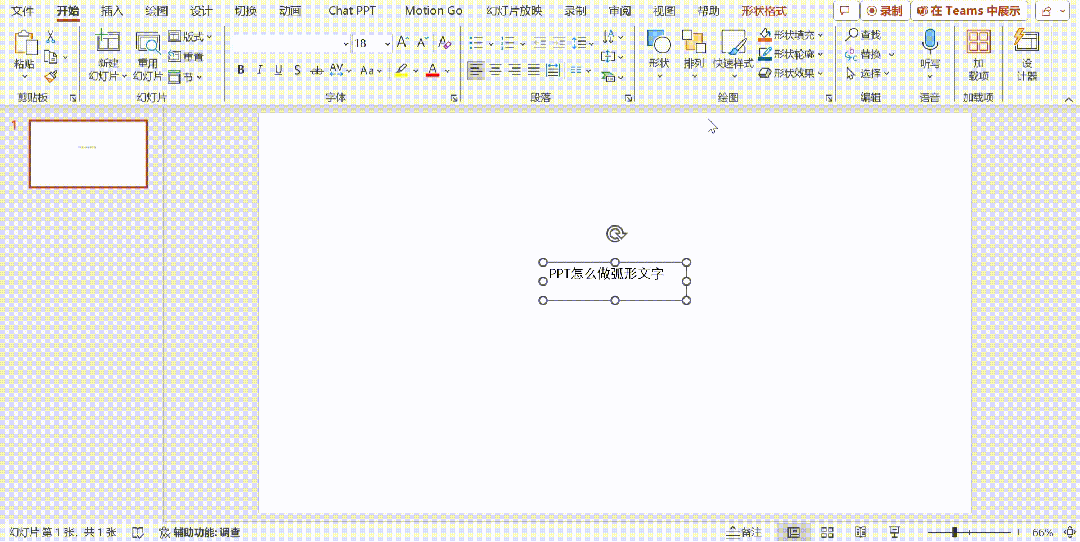This screenshot has width=1080, height=542.
Task: Open the Motion Go tab
Action: (x=434, y=11)
